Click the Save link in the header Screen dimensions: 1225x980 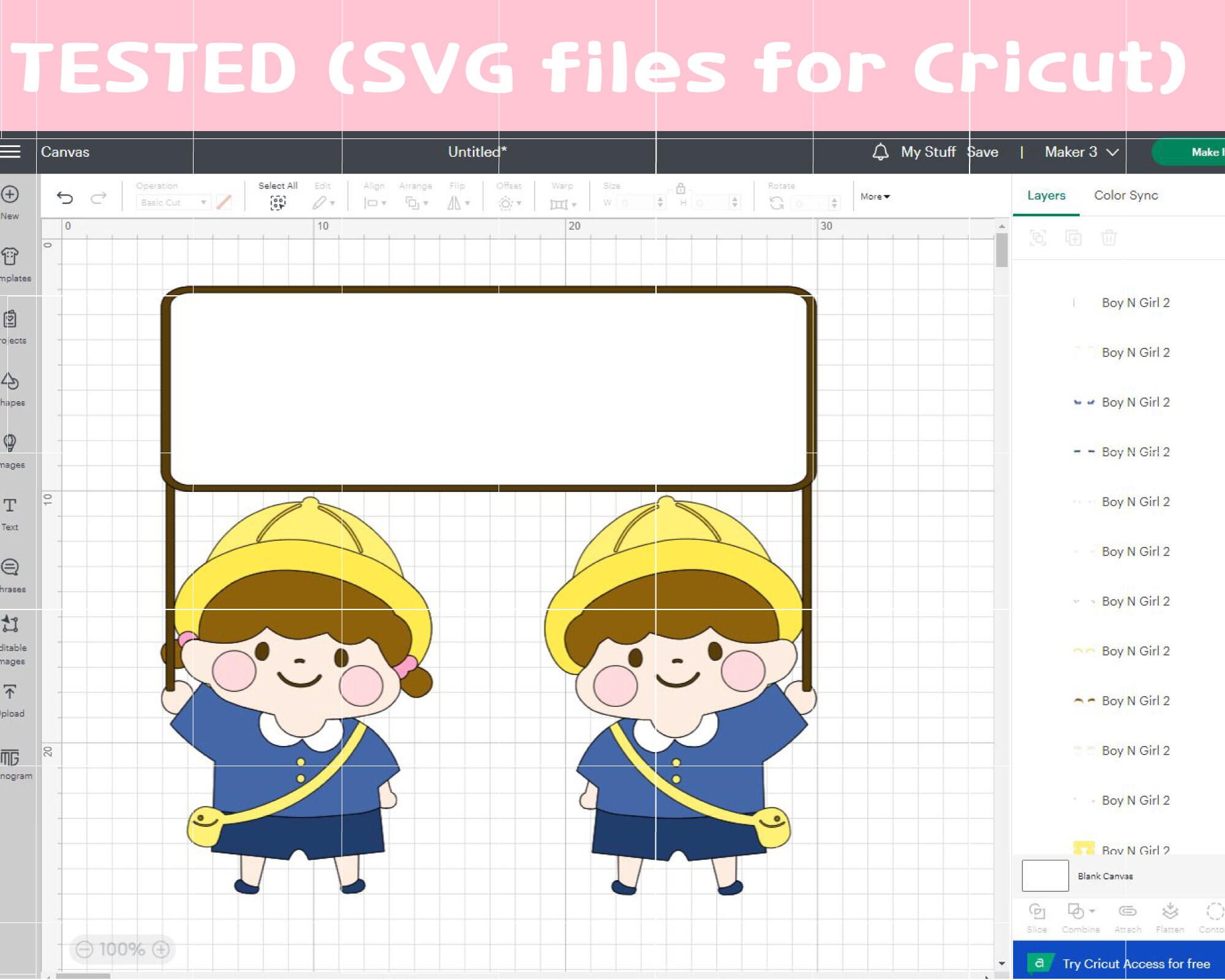coord(983,152)
